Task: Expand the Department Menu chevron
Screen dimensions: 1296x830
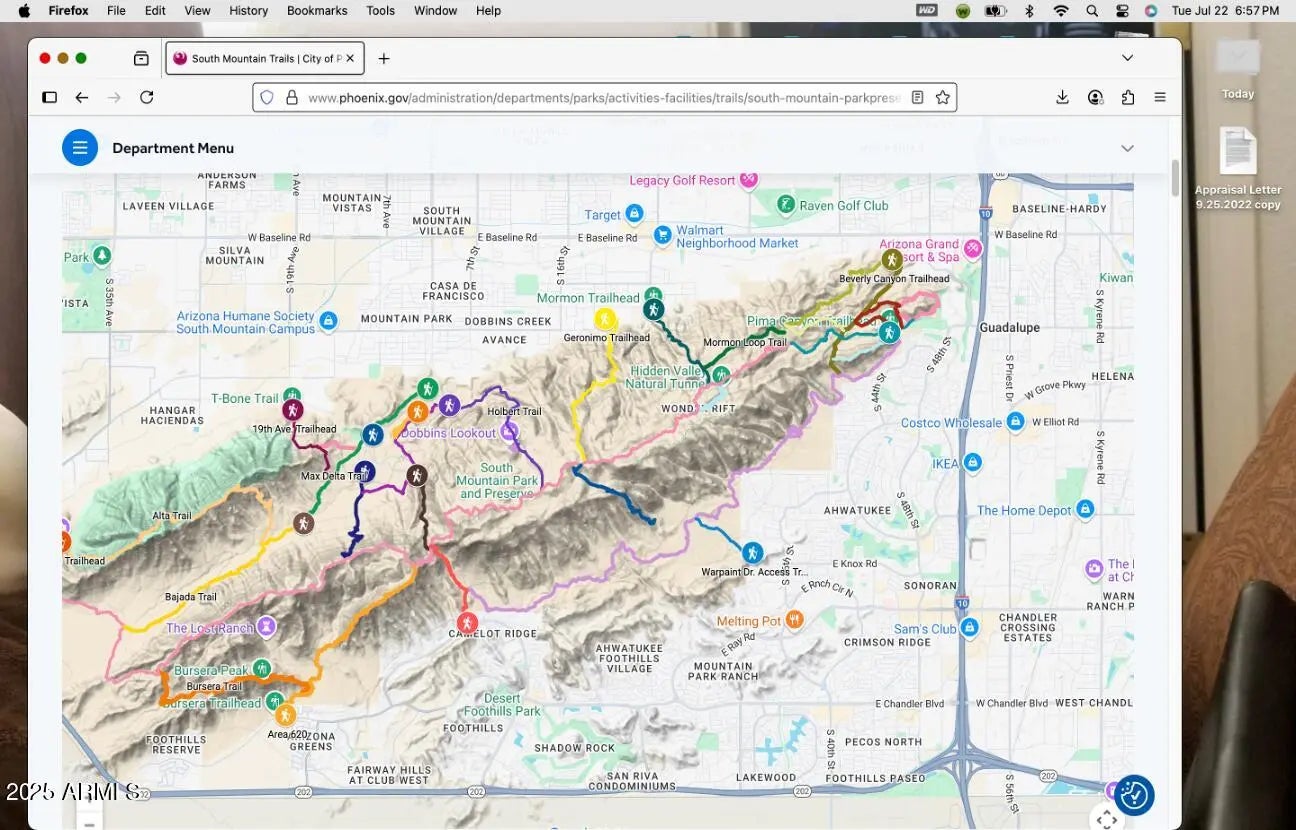Action: coord(1127,148)
